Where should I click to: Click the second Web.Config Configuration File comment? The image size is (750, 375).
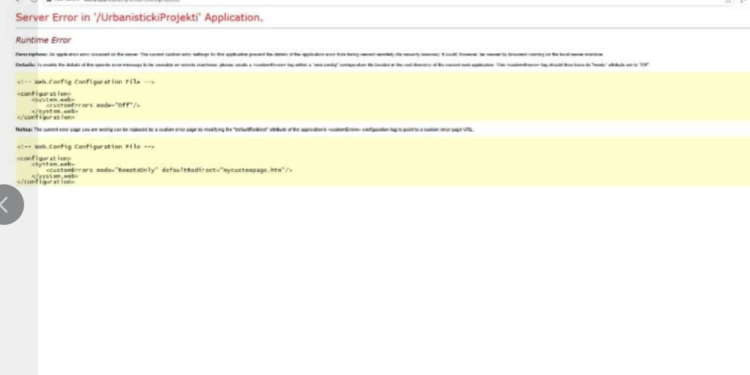(86, 147)
